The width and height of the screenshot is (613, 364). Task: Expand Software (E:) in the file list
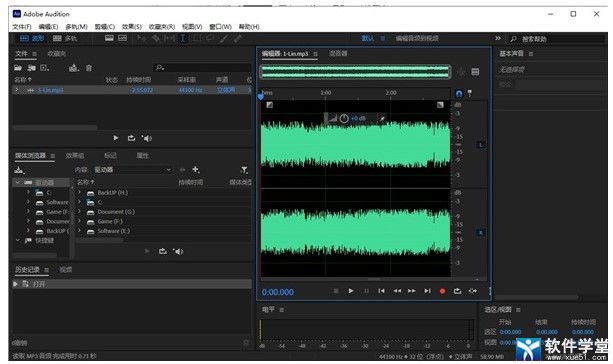tap(79, 231)
